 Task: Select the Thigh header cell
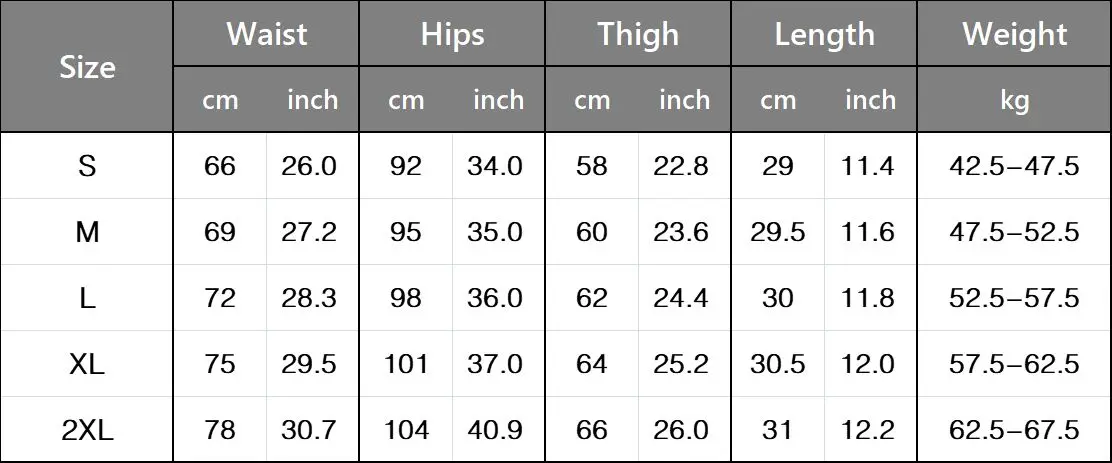click(638, 34)
